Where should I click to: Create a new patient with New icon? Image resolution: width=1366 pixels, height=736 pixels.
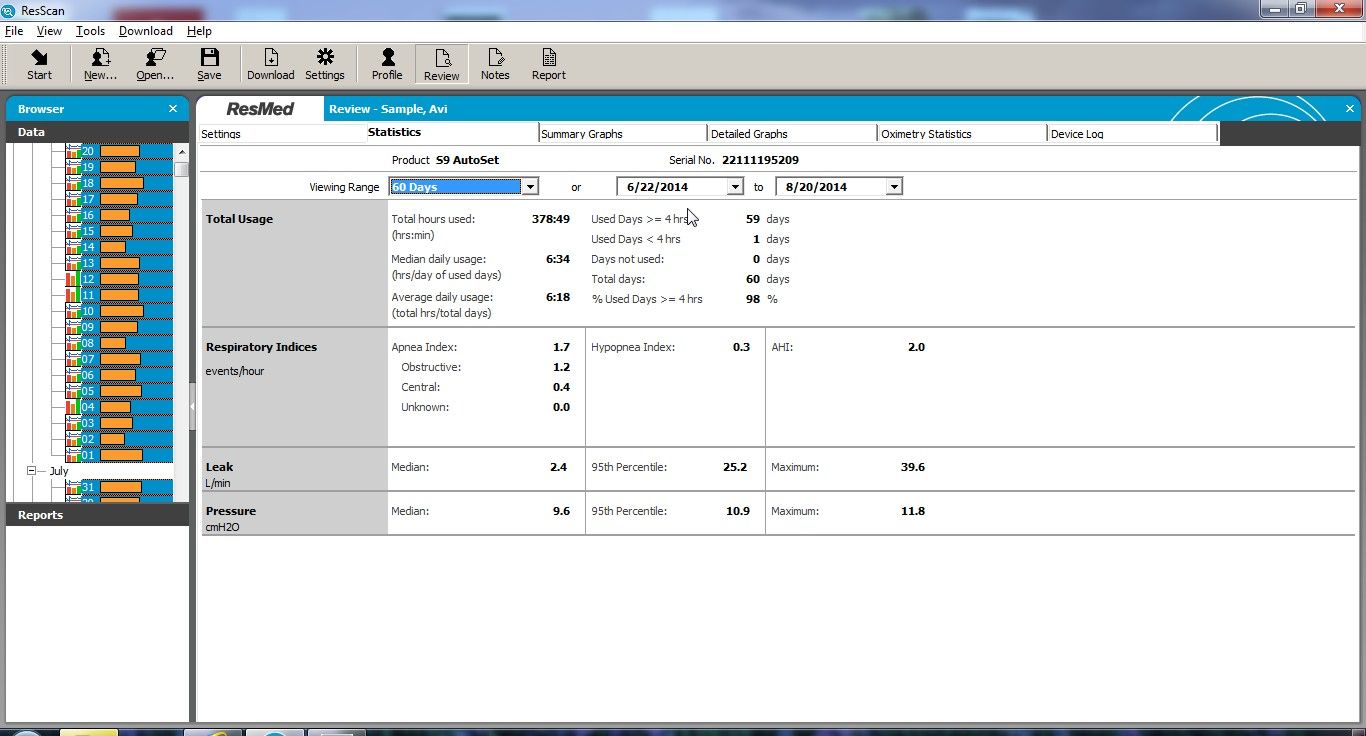[100, 64]
